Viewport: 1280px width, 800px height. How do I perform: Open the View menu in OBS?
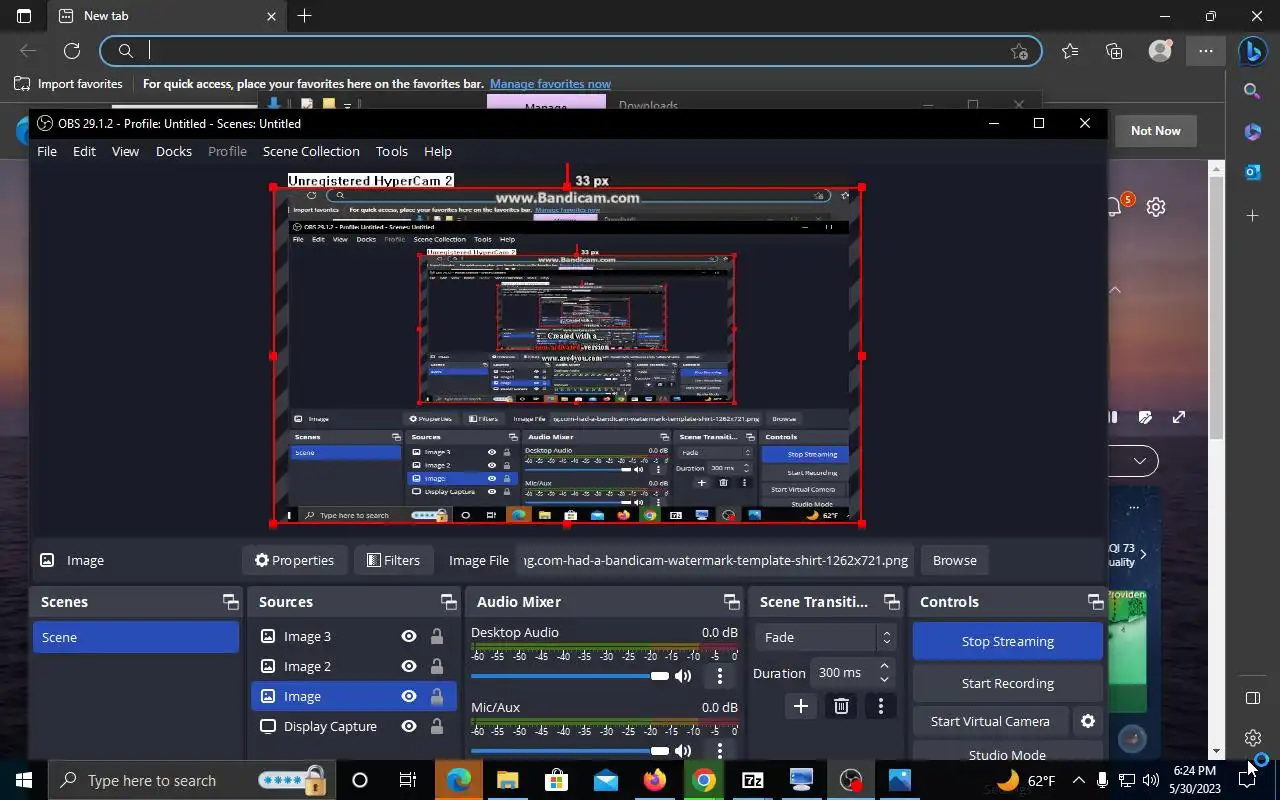(125, 151)
